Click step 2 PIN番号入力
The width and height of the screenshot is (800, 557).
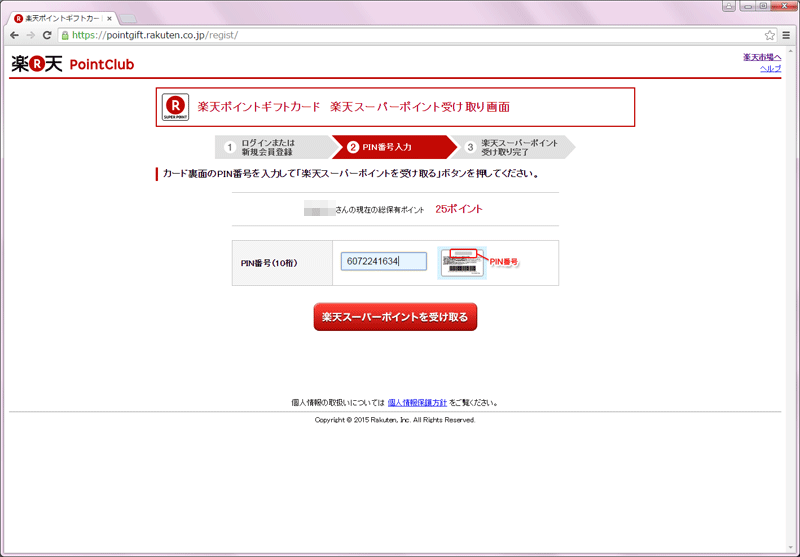point(392,147)
